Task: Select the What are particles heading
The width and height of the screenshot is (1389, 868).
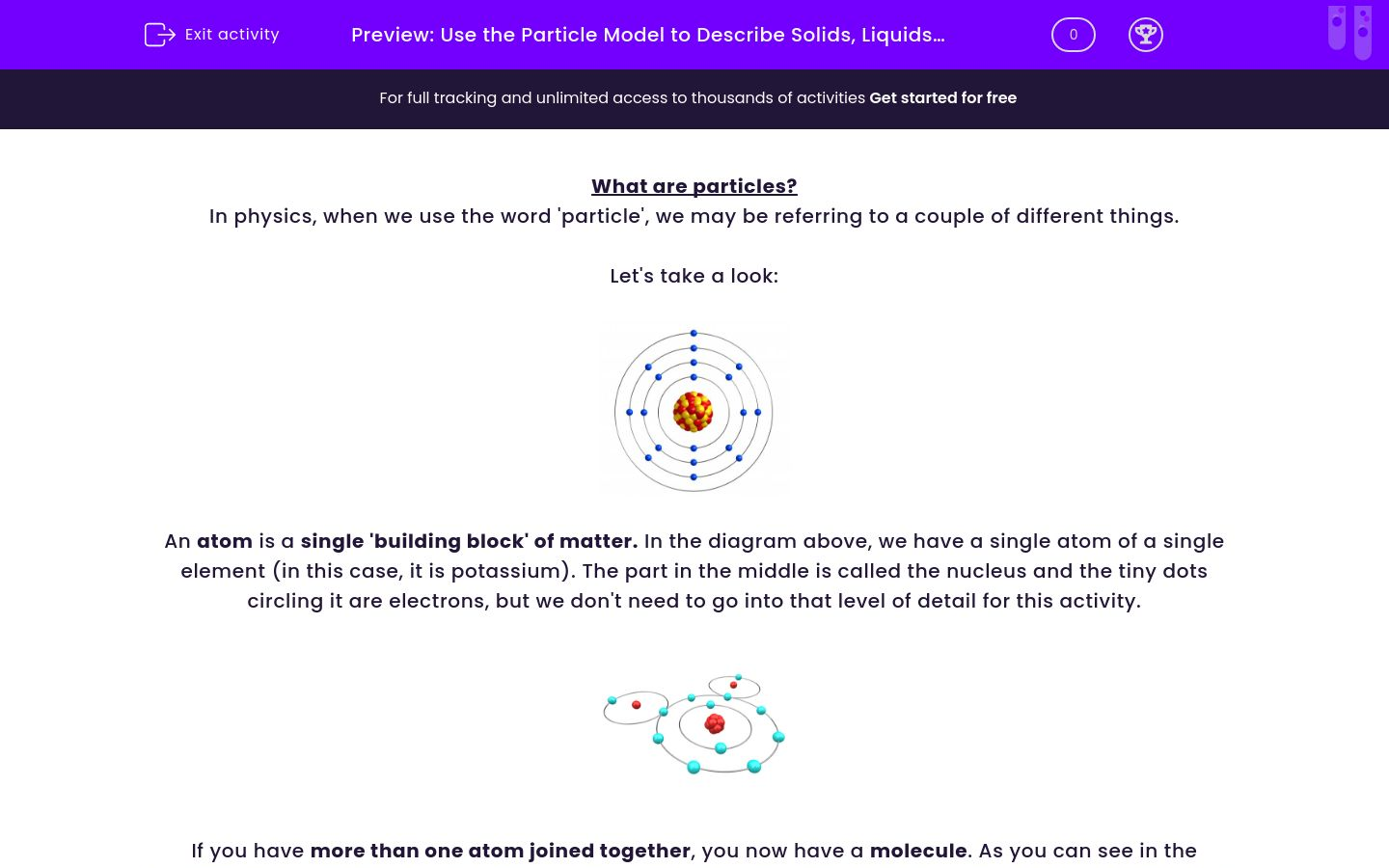Action: (x=694, y=186)
